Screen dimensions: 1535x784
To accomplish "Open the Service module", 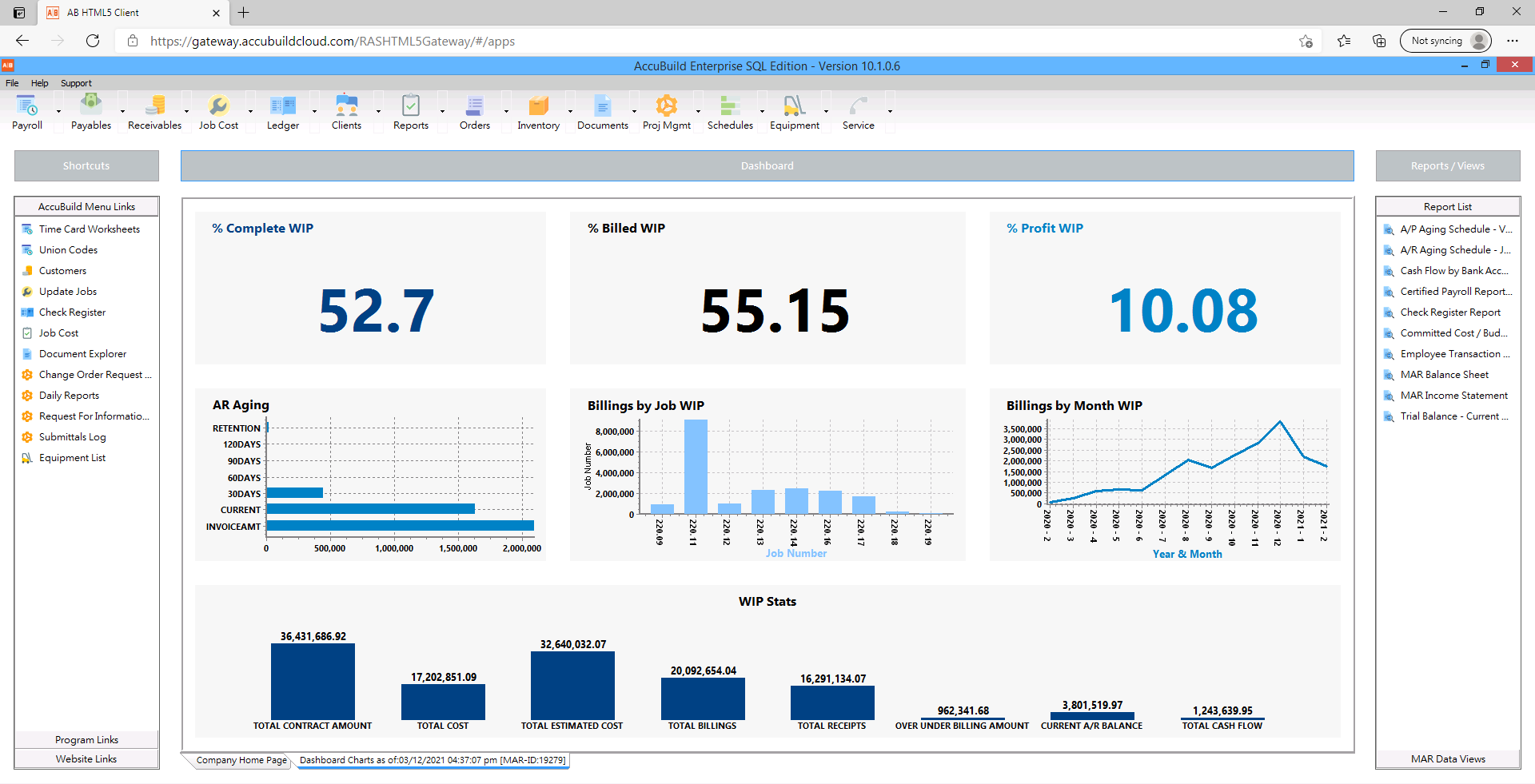I will tap(858, 110).
